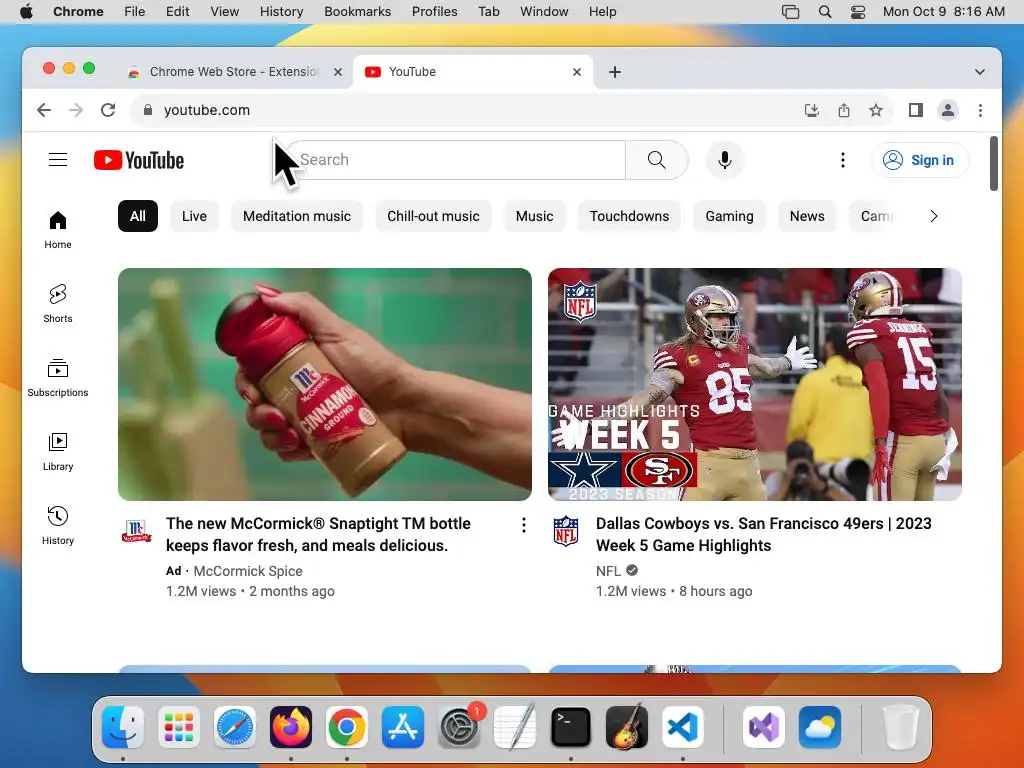Screen dimensions: 1024x768
Task: Open McCormick Snaptight bottle video title
Action: click(318, 534)
